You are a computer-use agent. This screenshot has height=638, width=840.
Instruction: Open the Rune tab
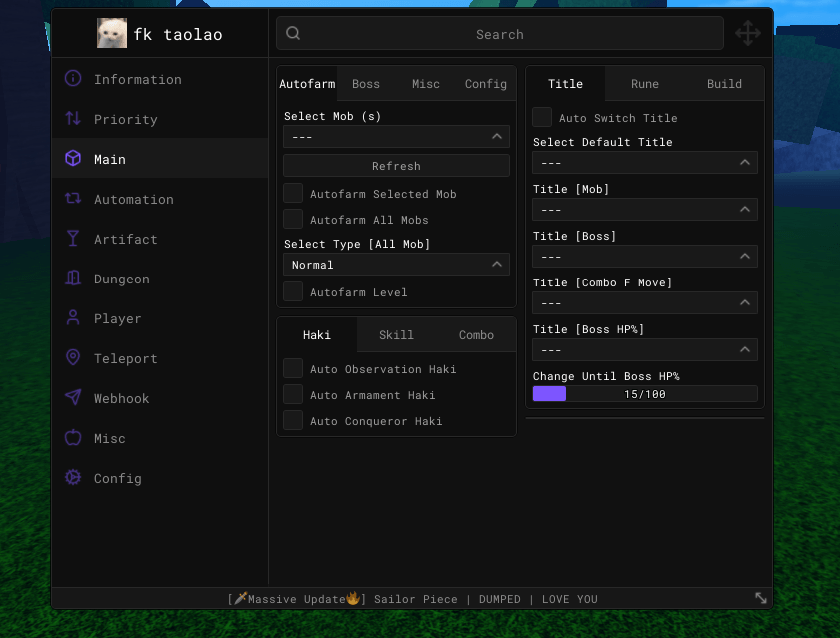point(645,84)
